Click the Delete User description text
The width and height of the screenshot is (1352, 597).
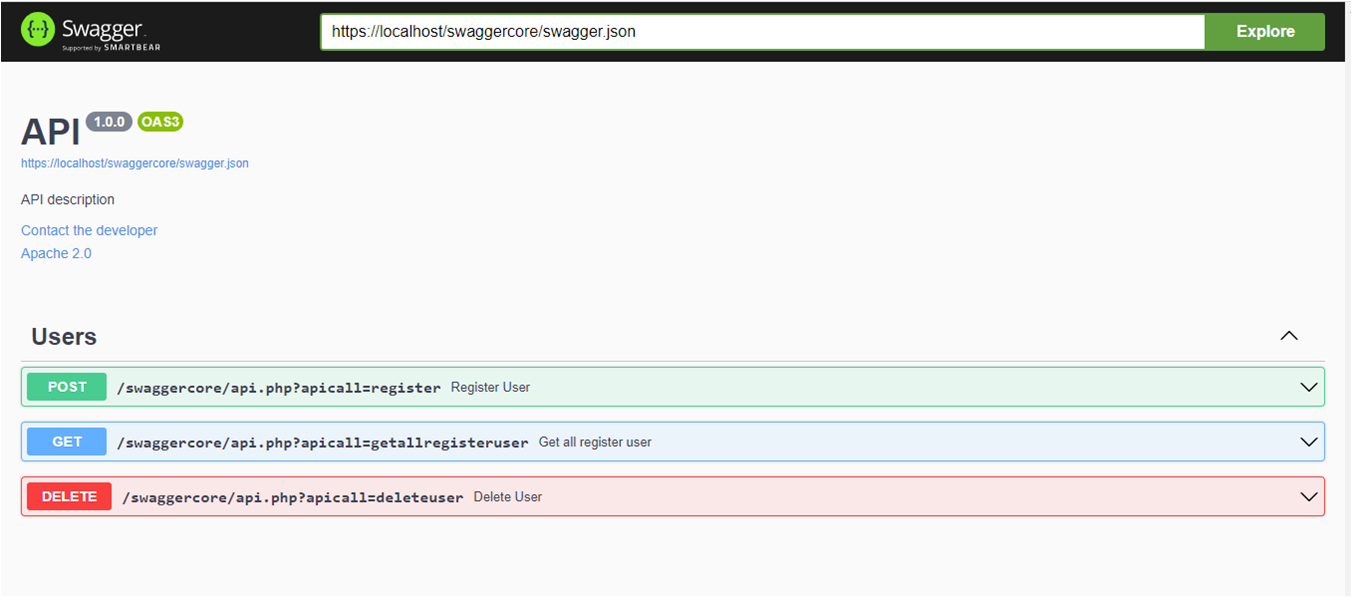pyautogui.click(x=510, y=496)
